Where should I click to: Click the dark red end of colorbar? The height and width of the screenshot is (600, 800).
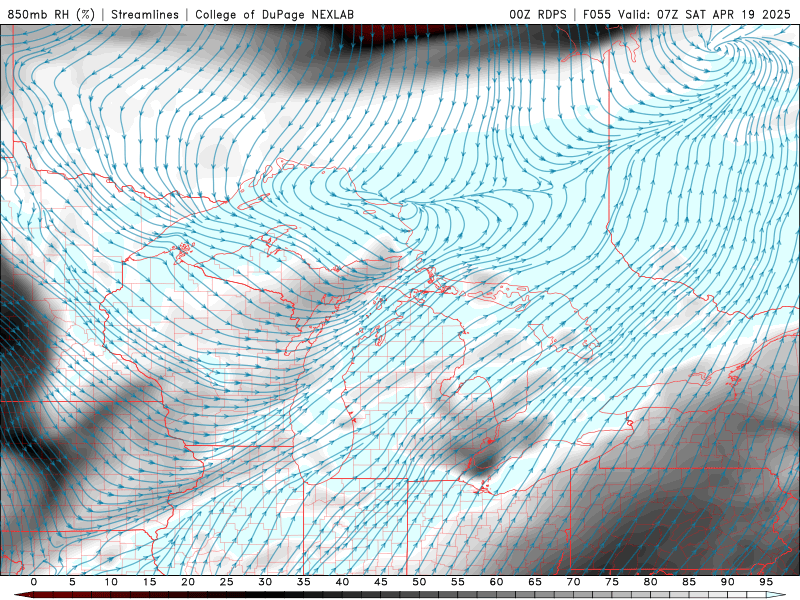(x=23, y=595)
